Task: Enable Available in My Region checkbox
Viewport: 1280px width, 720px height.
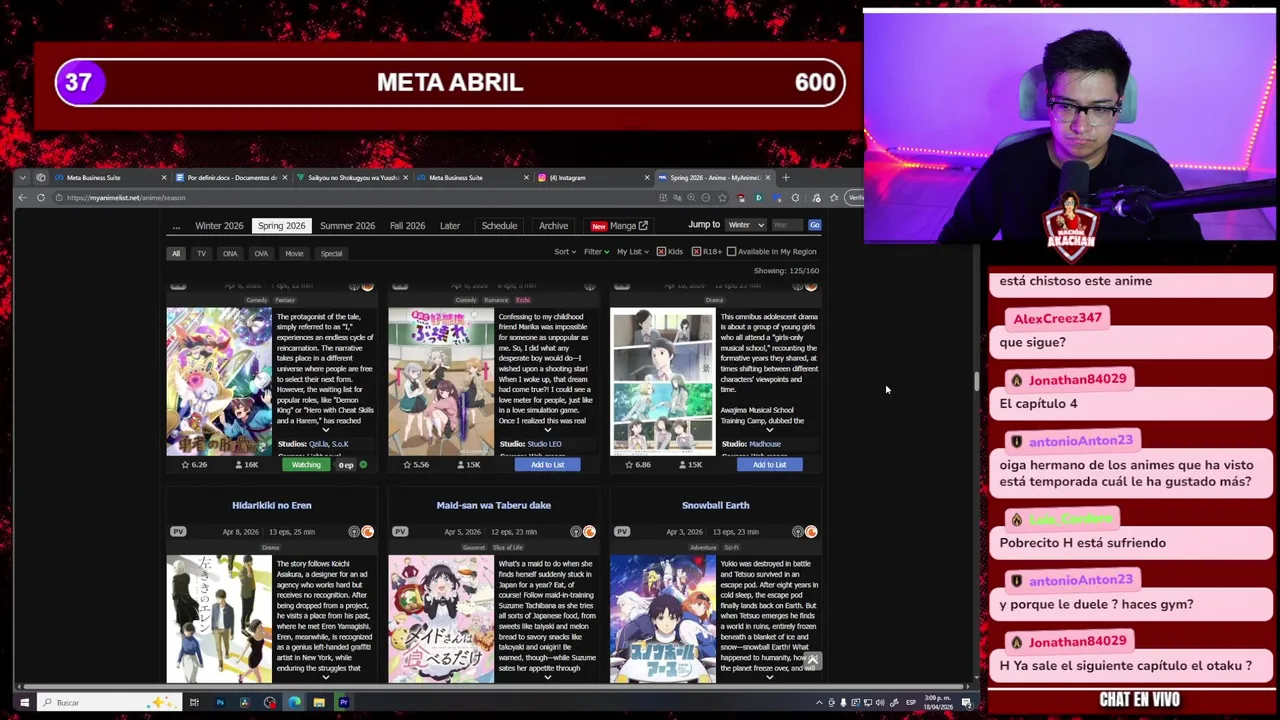Action: 731,252
